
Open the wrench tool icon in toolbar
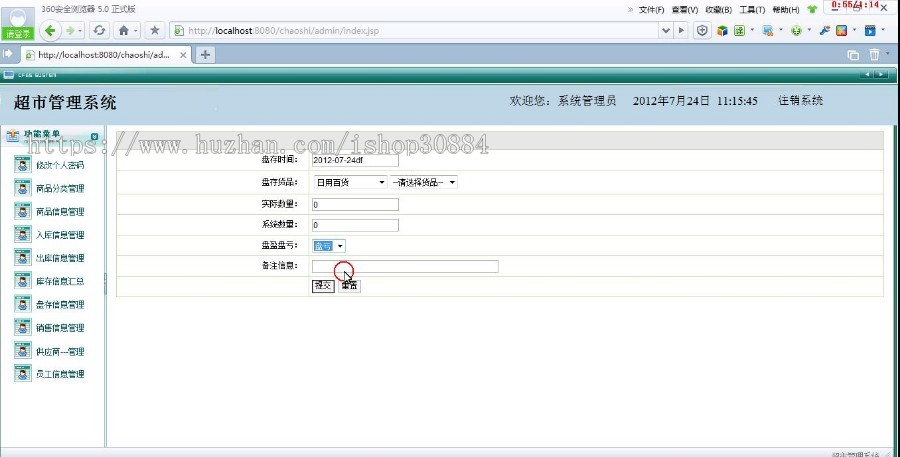pyautogui.click(x=825, y=30)
